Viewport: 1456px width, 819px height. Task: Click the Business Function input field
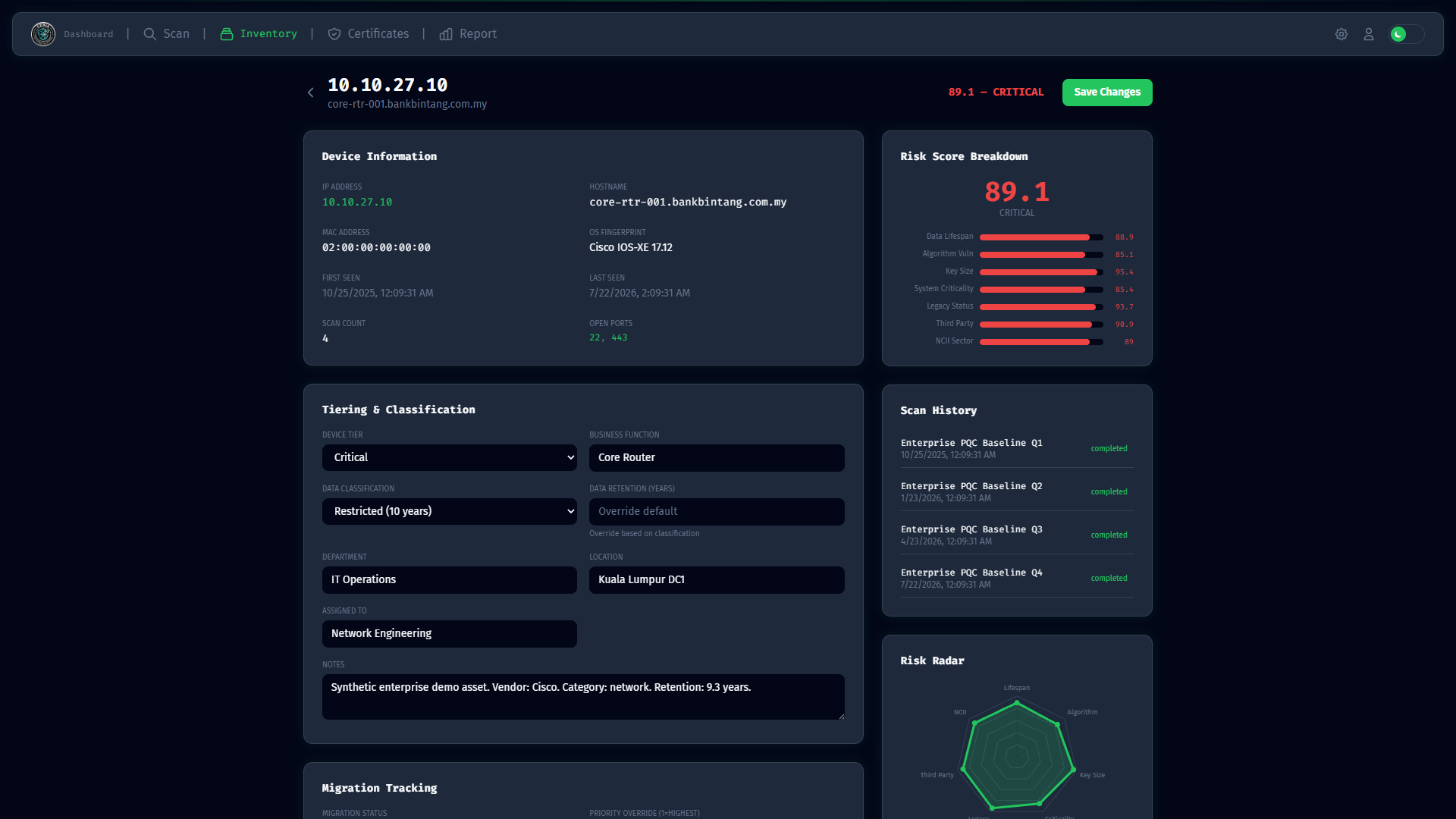[x=717, y=458]
